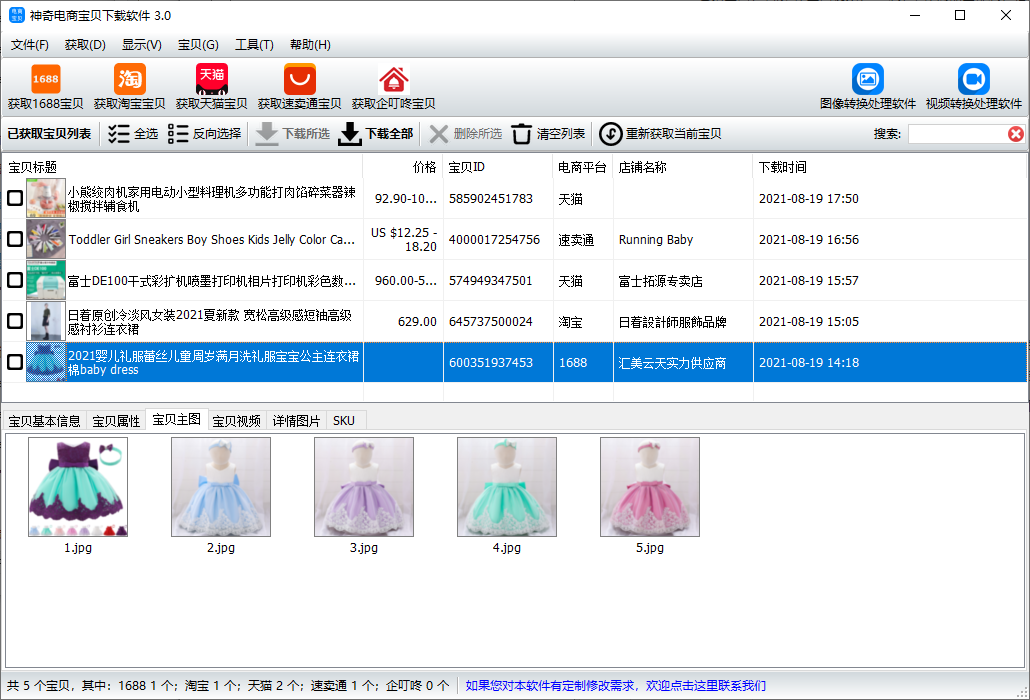Click price 629.00 cell

(417, 322)
